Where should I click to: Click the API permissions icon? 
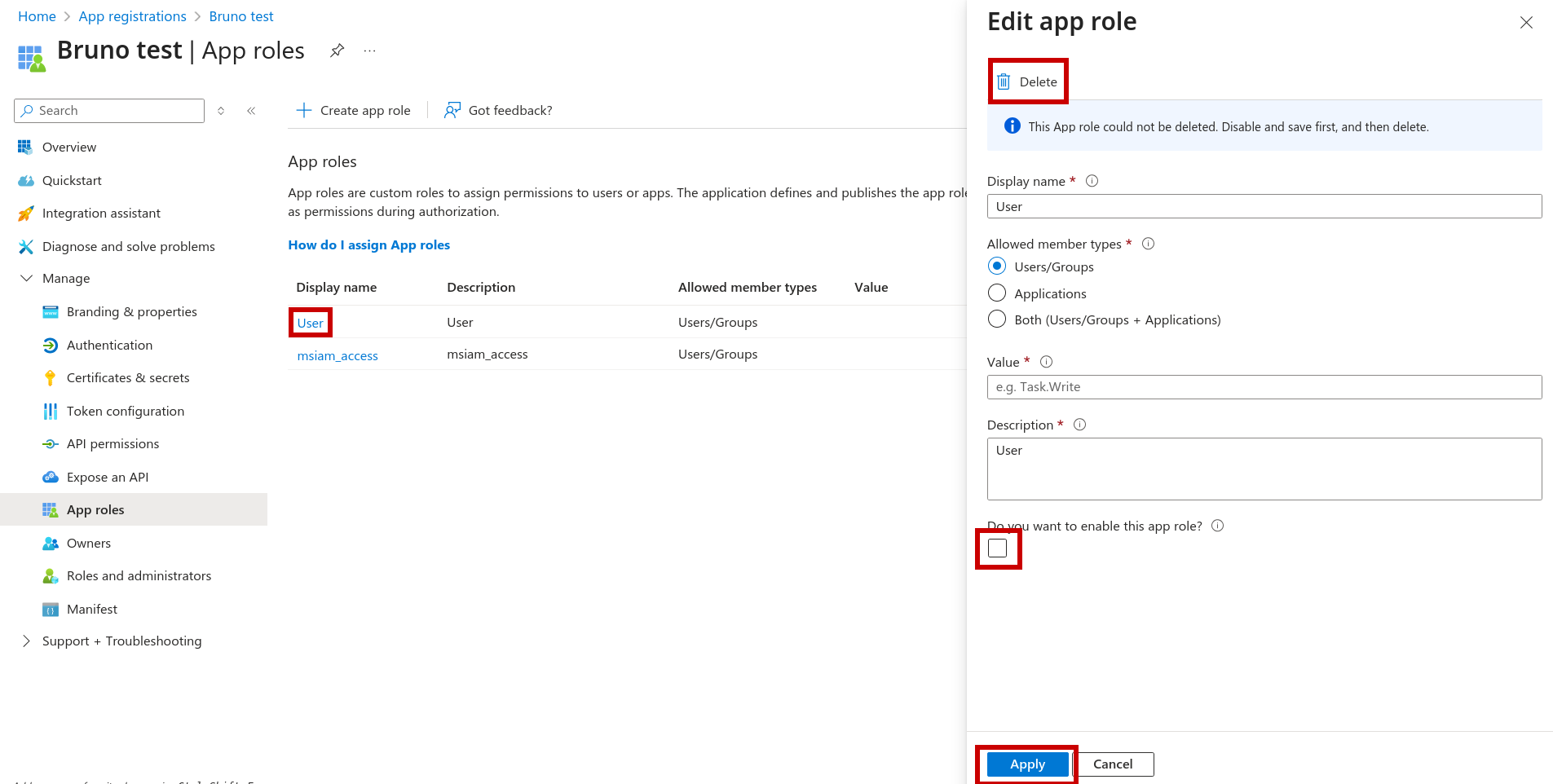tap(50, 444)
